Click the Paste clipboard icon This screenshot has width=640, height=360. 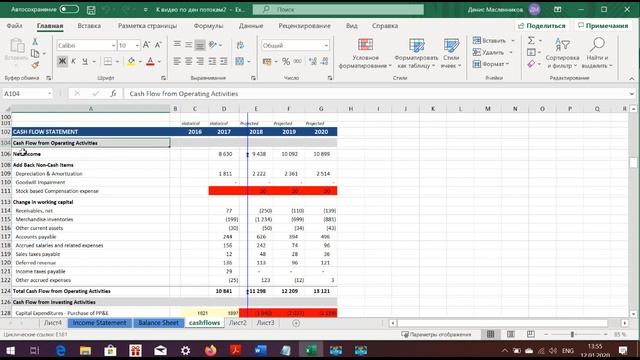17,46
